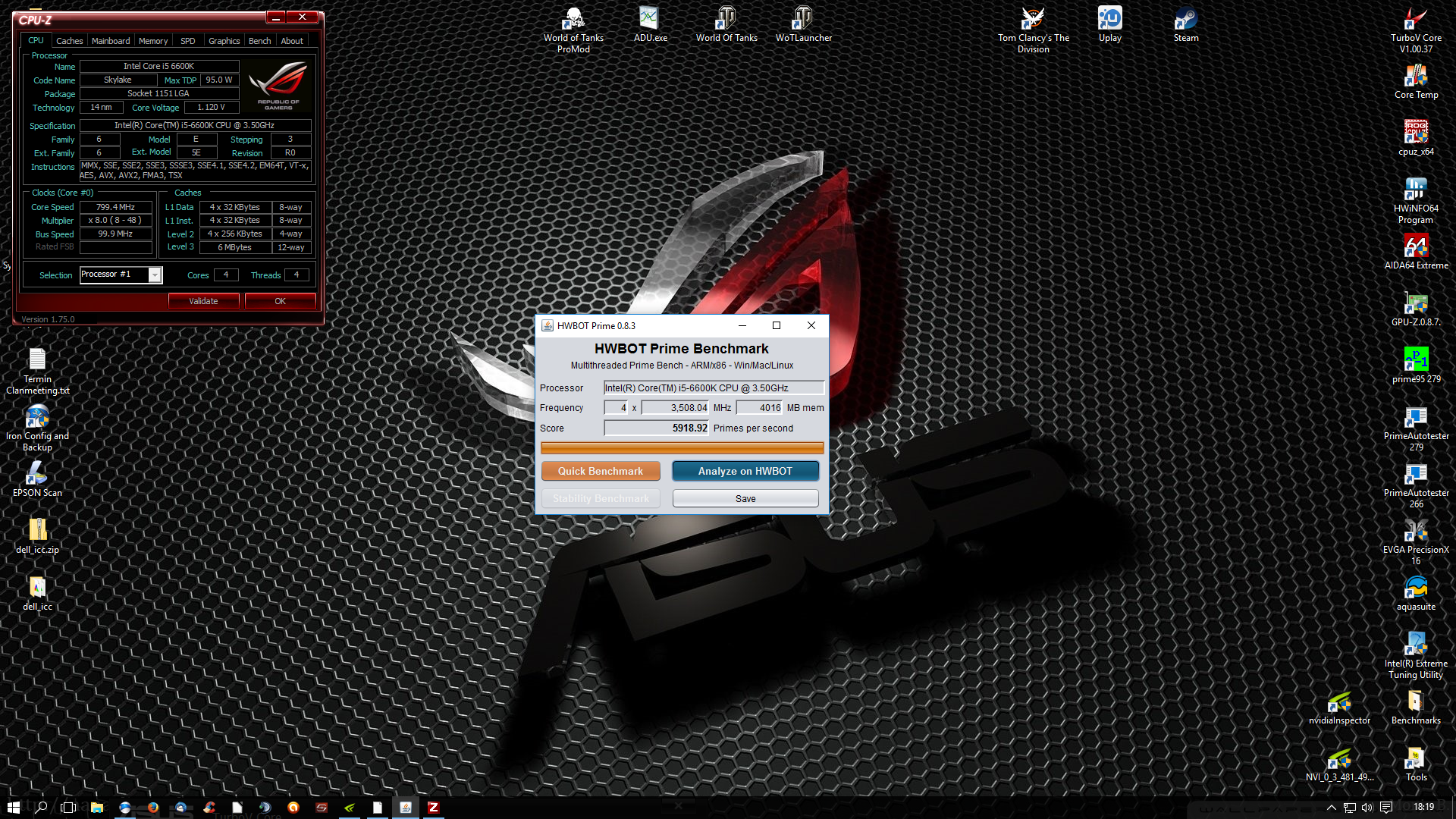Open the Core Temp desktop icon

tap(1416, 81)
